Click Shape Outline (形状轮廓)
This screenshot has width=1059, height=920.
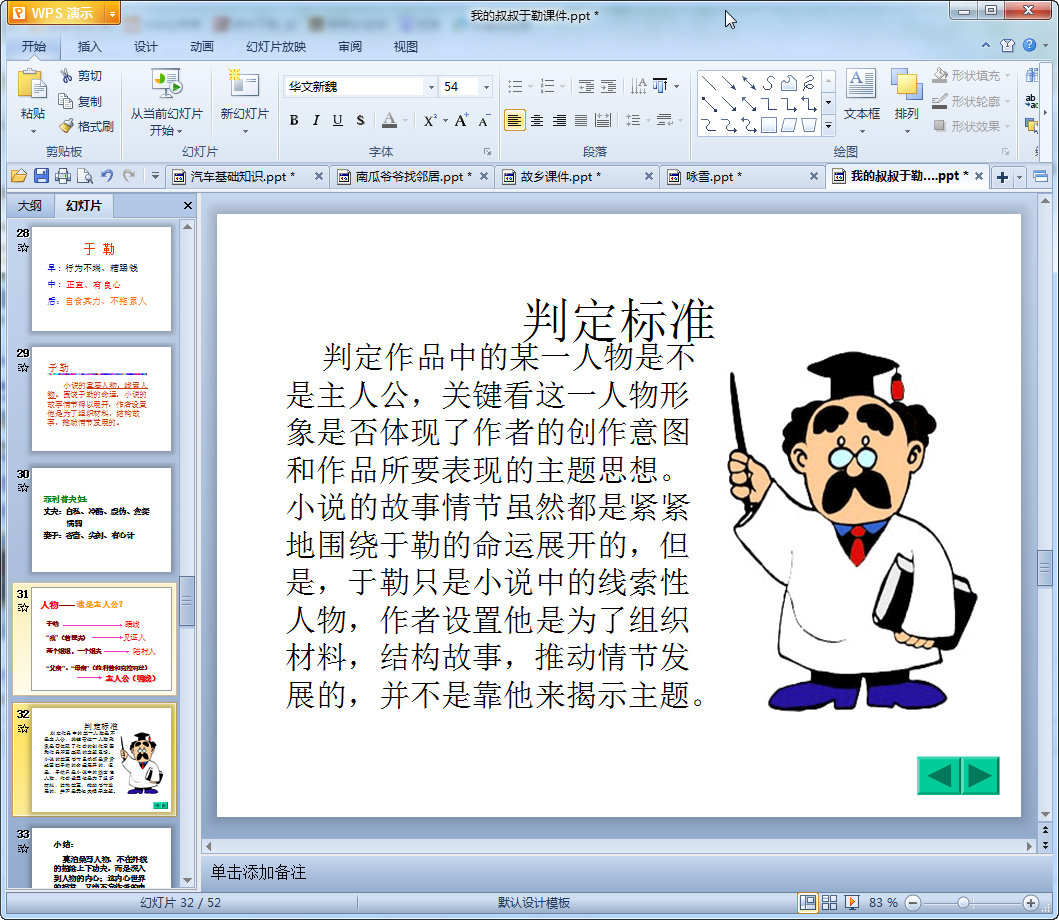971,101
